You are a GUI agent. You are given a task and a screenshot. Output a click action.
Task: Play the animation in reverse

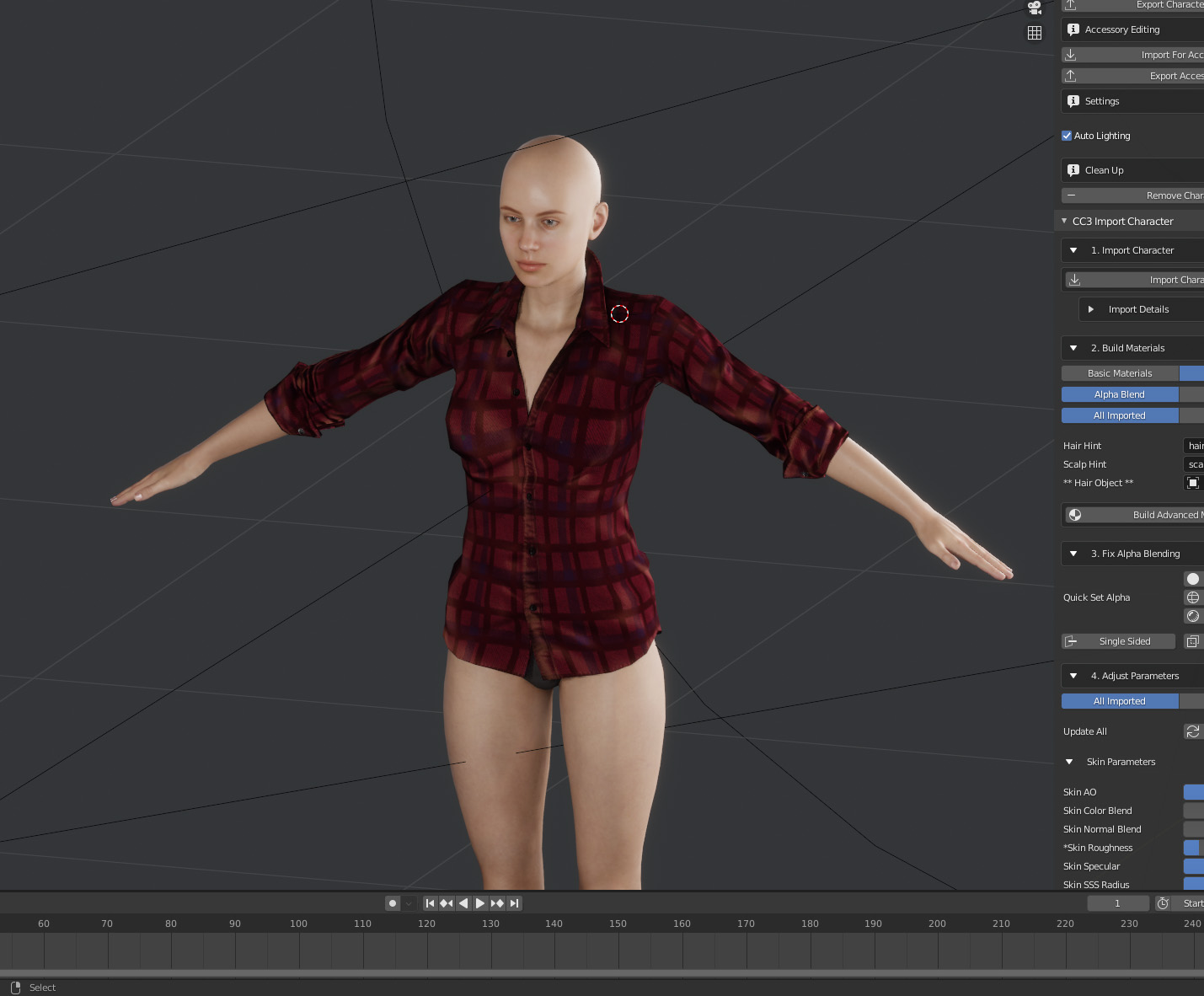463,903
